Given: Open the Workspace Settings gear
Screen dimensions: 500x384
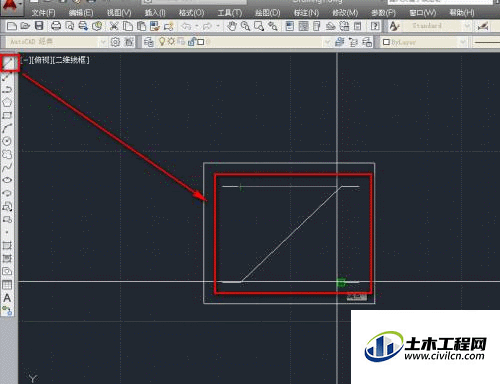Looking at the screenshot, I should (115, 42).
